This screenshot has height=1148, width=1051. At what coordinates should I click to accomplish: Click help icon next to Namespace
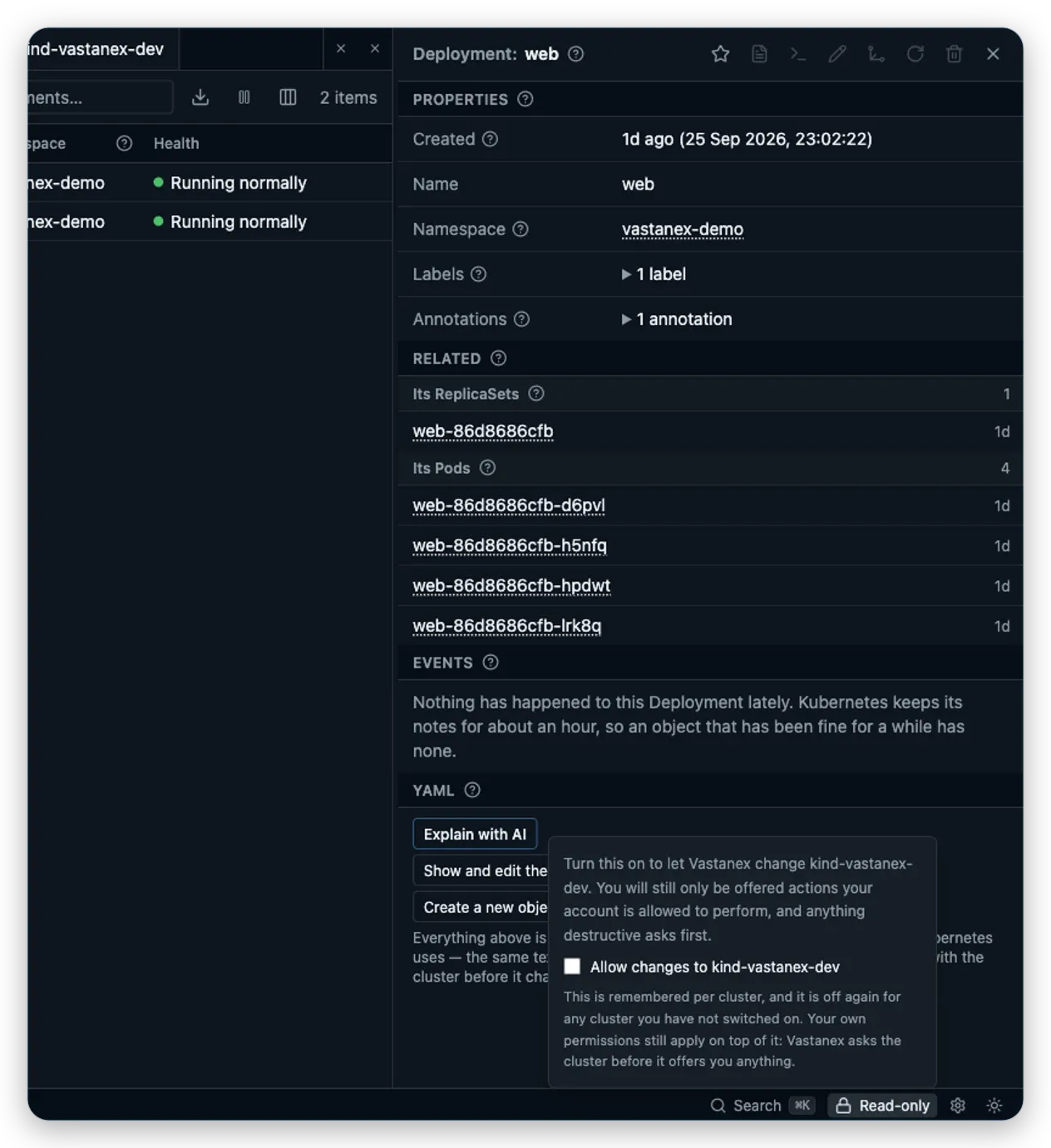pyautogui.click(x=521, y=229)
